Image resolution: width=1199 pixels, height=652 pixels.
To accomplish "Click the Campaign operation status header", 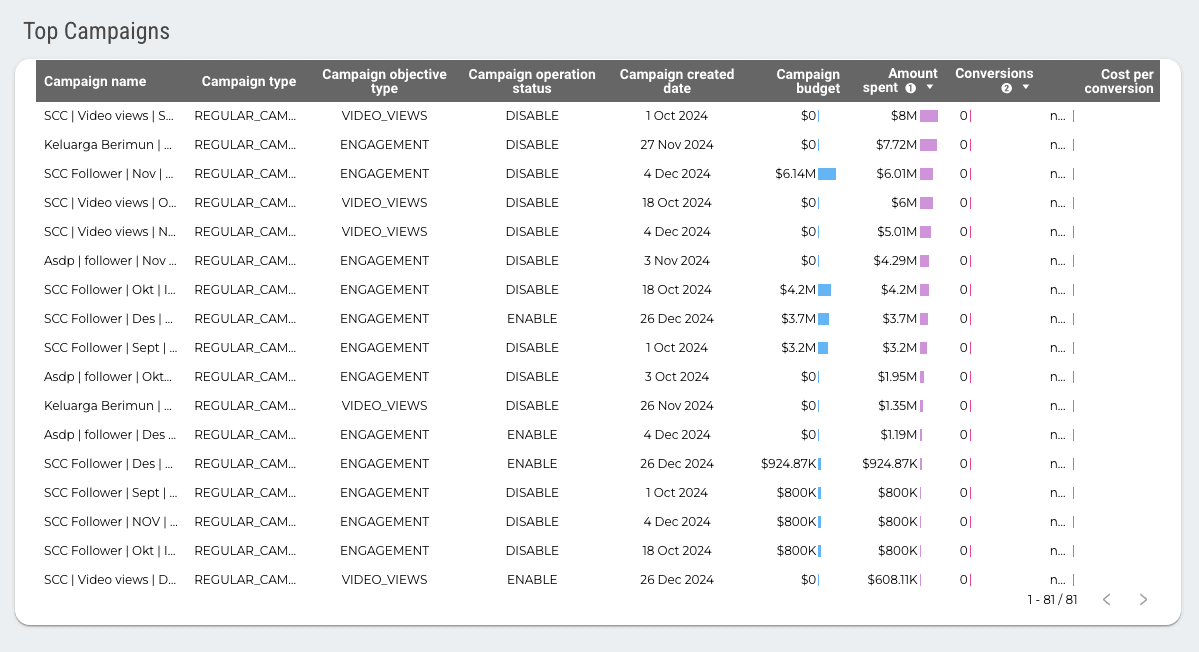I will click(x=531, y=81).
